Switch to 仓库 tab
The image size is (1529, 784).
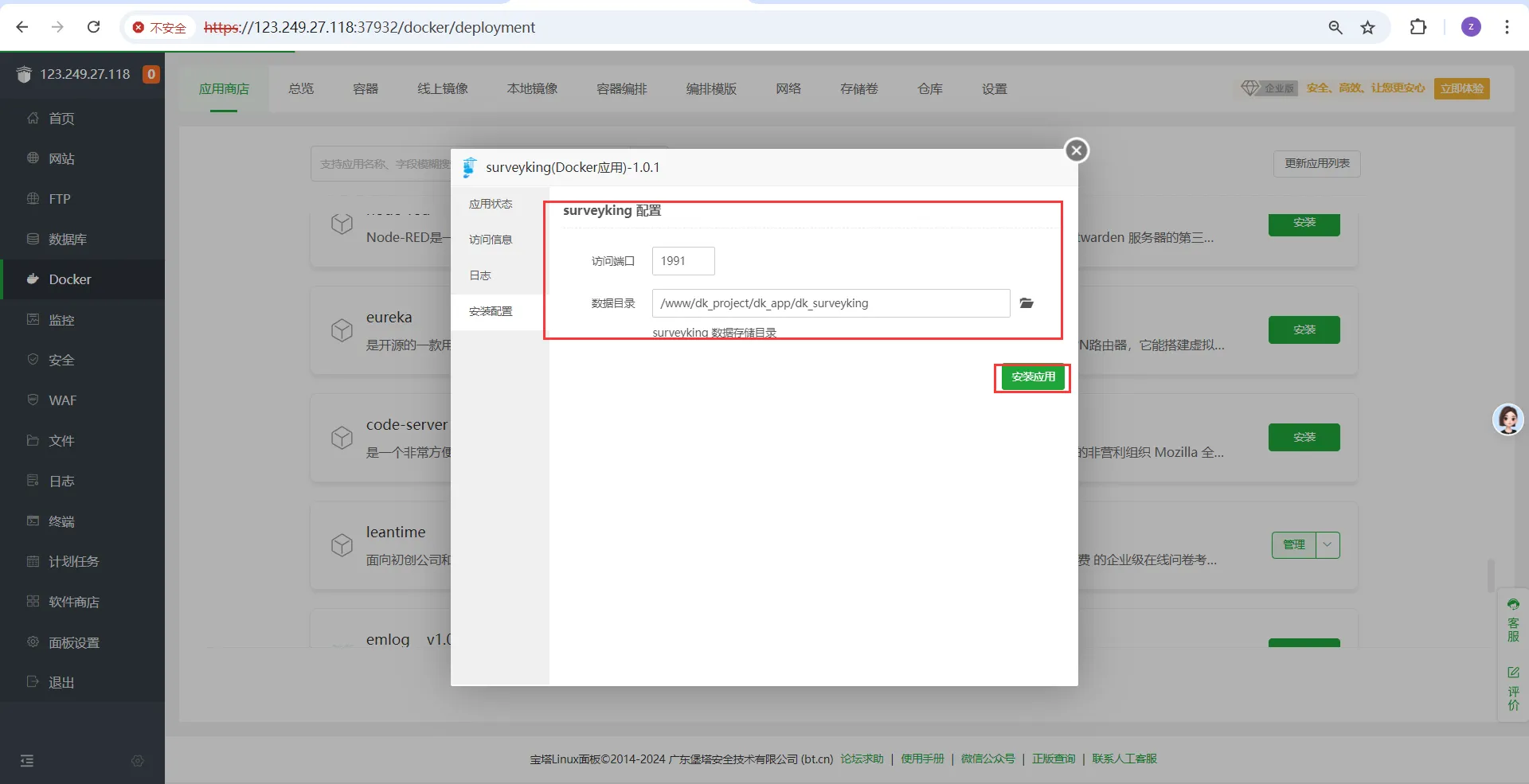tap(930, 88)
